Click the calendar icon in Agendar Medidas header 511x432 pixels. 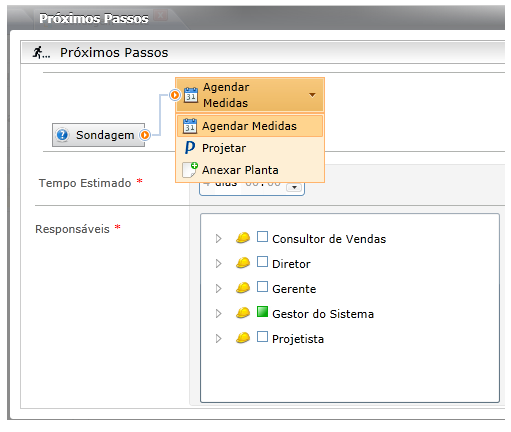pyautogui.click(x=191, y=95)
